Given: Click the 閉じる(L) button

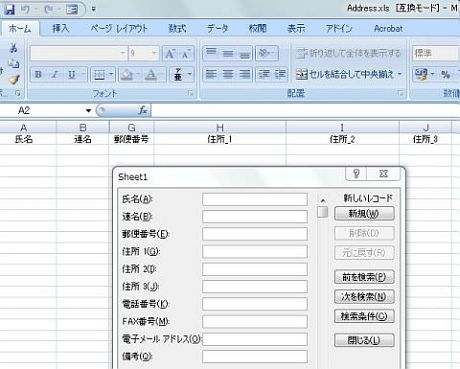Looking at the screenshot, I should coord(364,340).
